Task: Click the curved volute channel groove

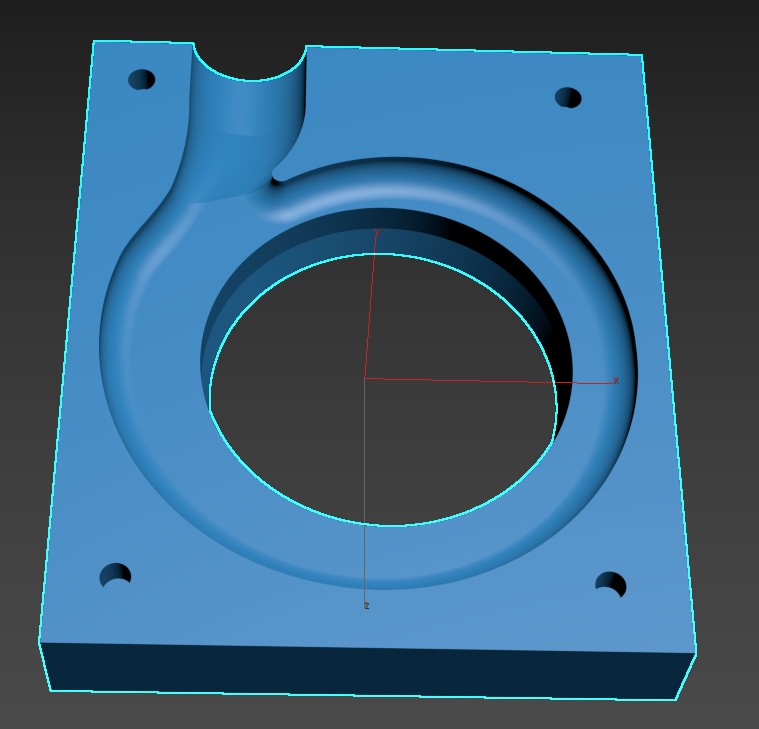Action: (150, 400)
